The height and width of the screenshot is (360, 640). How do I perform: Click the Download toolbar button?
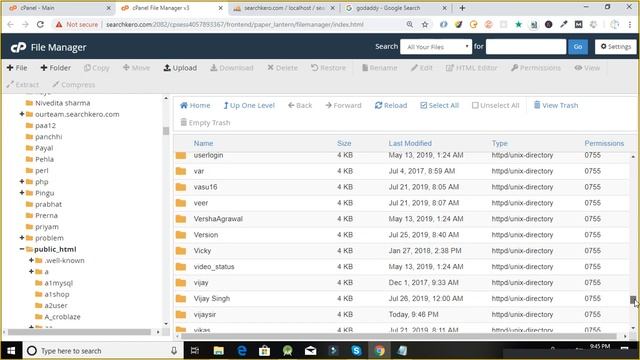tap(231, 68)
